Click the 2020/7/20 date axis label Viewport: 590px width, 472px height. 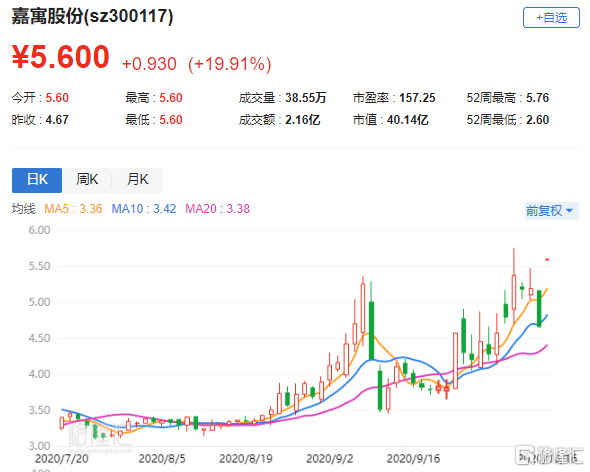(x=61, y=458)
